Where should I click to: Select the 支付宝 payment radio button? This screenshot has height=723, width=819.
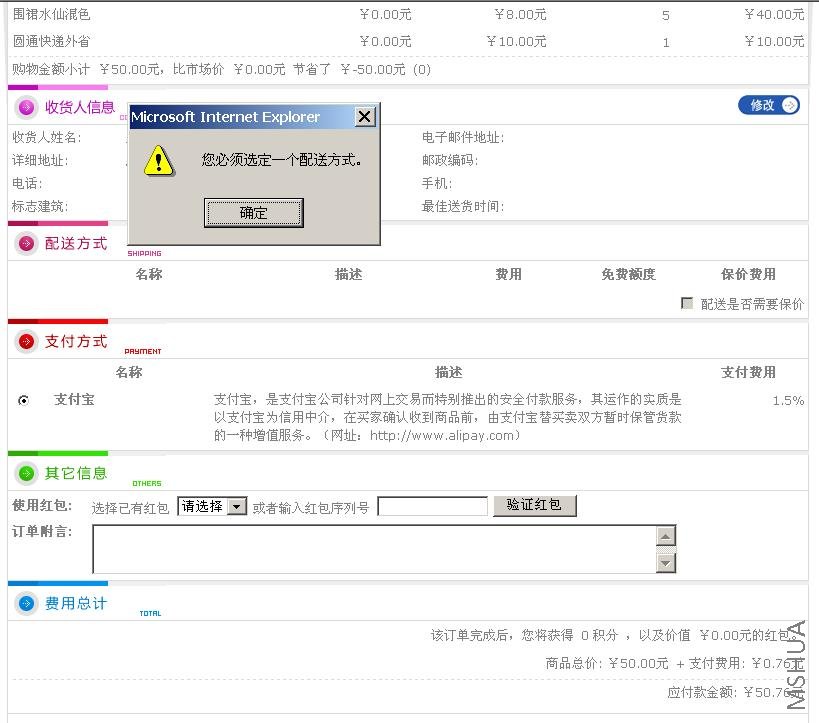(x=24, y=400)
